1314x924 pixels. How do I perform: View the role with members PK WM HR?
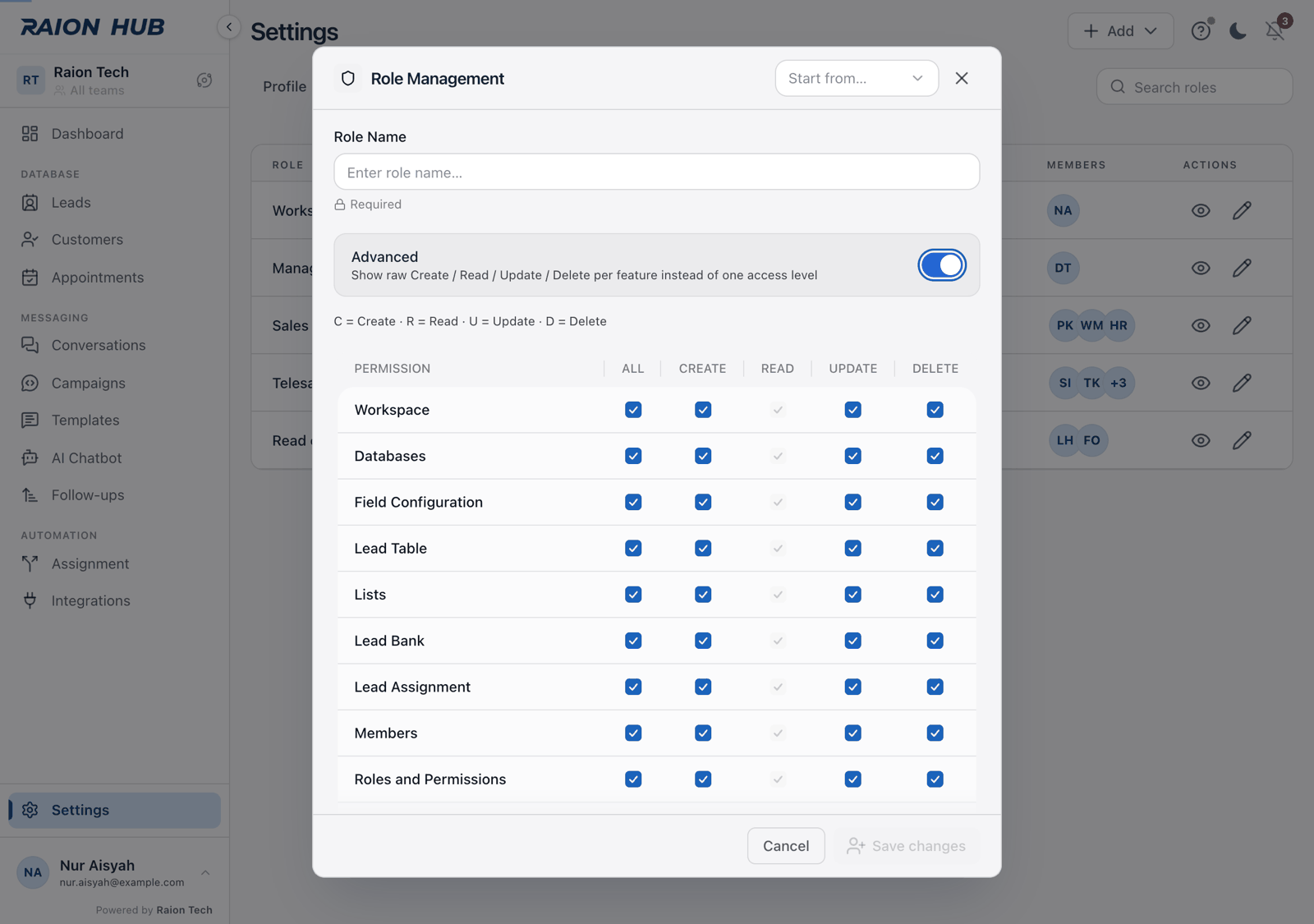[x=1201, y=325]
